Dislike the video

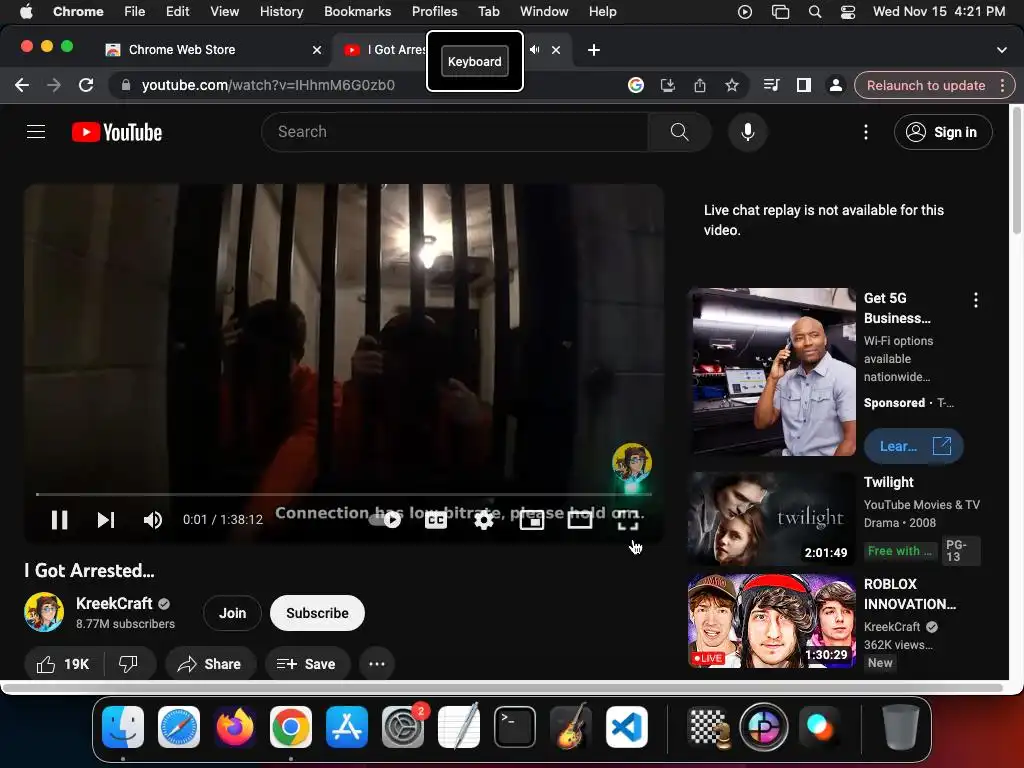(x=128, y=664)
